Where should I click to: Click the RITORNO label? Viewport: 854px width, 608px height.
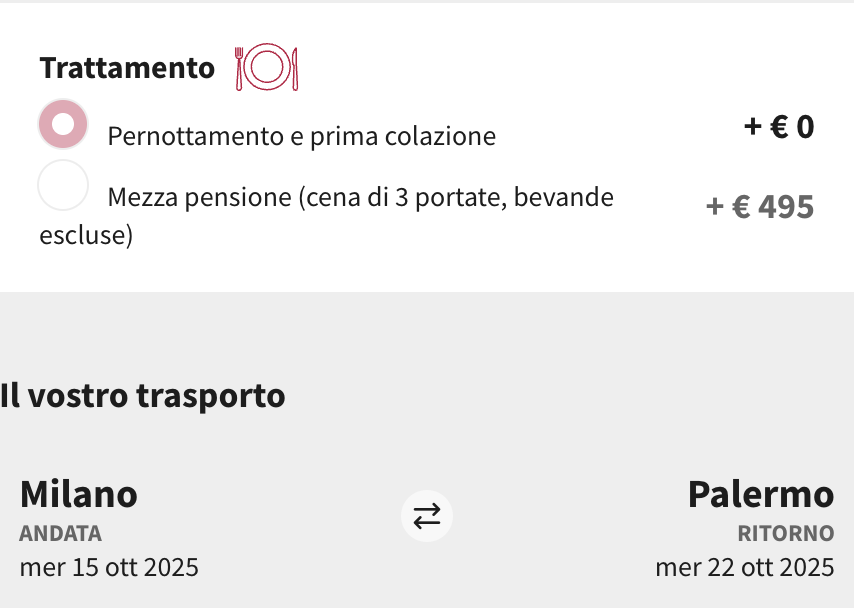pos(785,534)
